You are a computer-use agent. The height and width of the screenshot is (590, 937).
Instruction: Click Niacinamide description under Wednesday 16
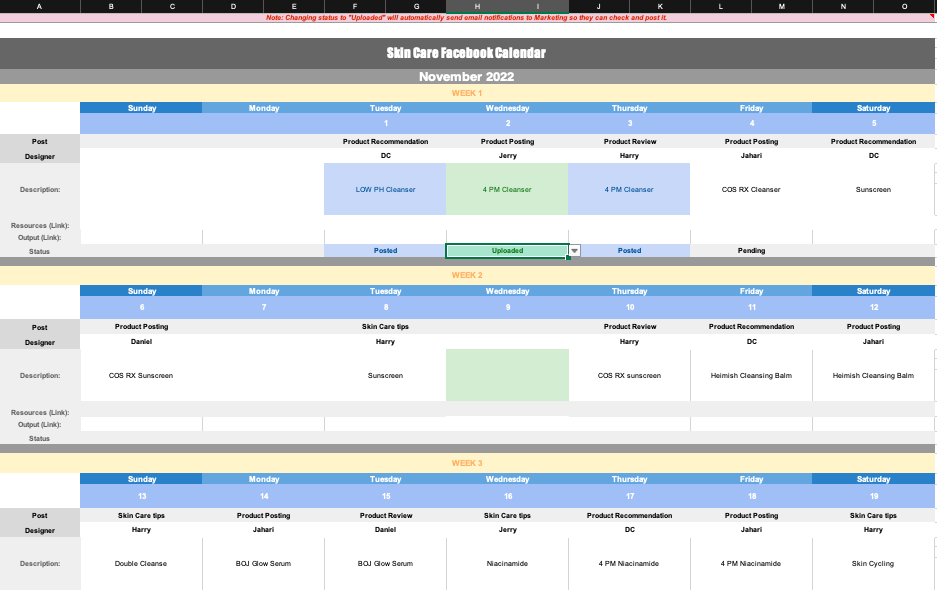coord(507,564)
